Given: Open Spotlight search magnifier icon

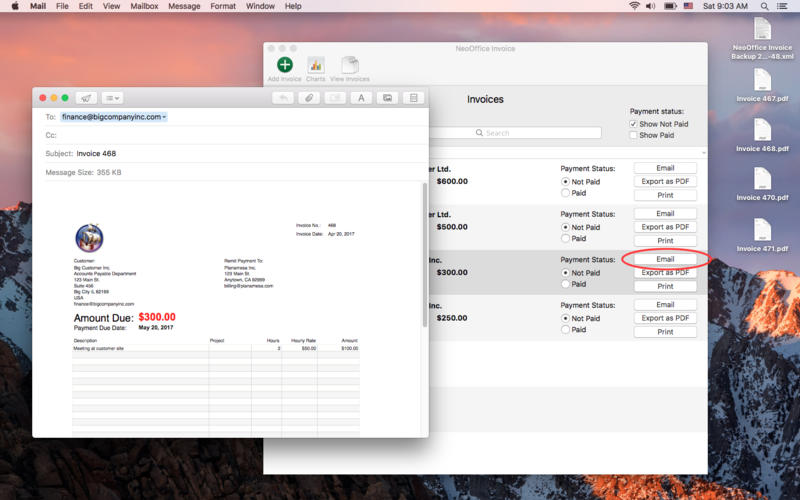Looking at the screenshot, I should pos(764,6).
